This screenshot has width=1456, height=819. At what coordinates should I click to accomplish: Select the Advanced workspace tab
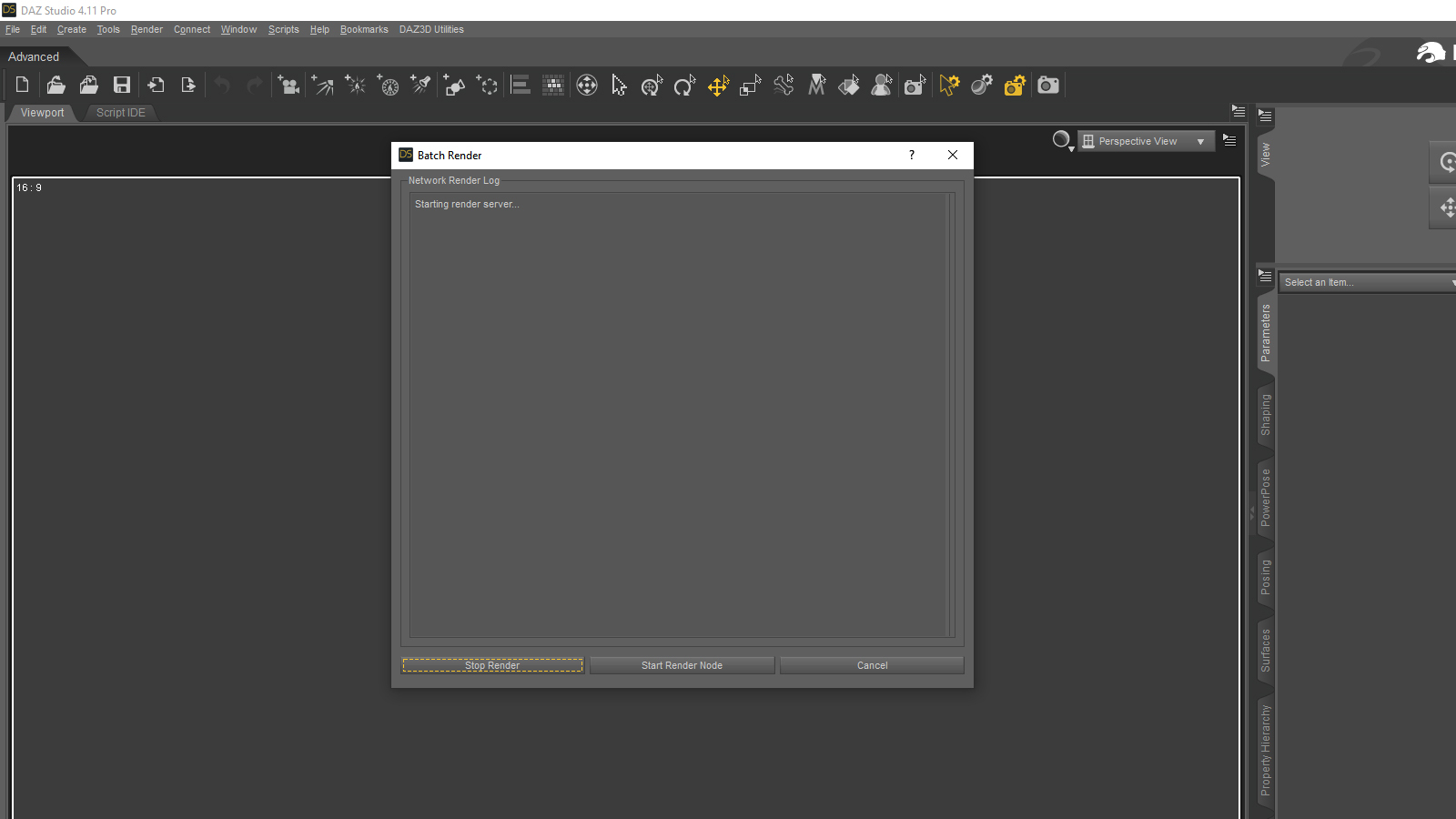pos(34,56)
